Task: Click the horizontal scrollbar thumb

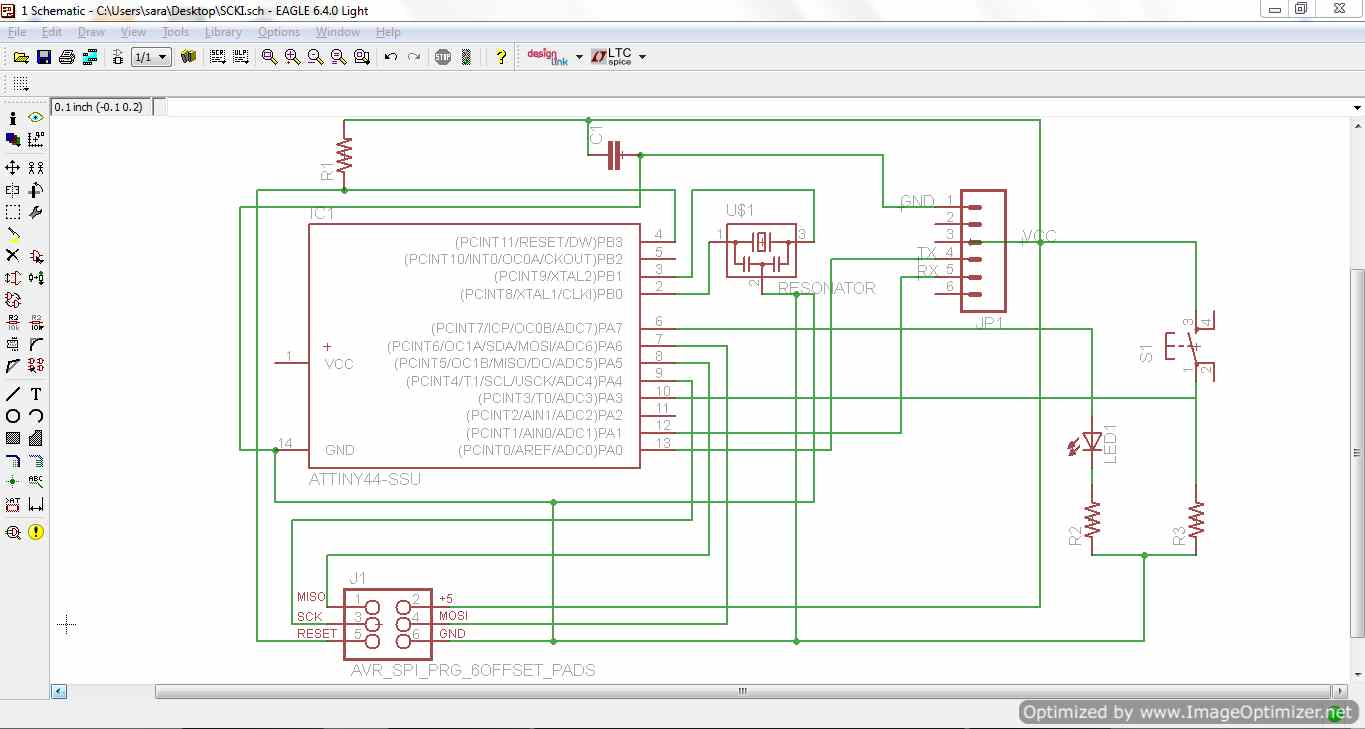Action: pyautogui.click(x=743, y=691)
